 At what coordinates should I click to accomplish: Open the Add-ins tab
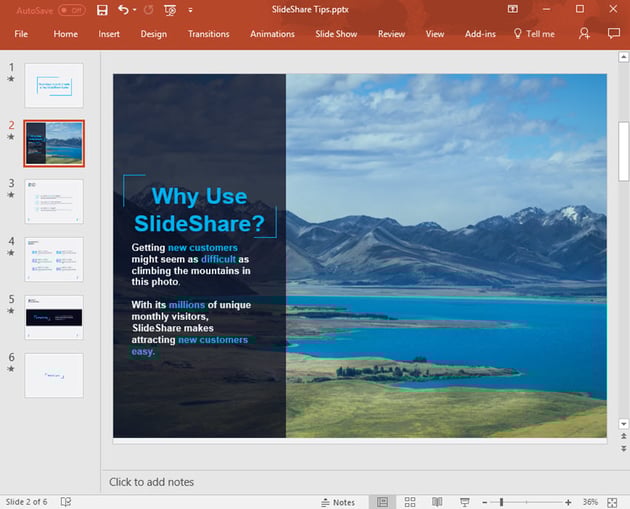tap(480, 34)
